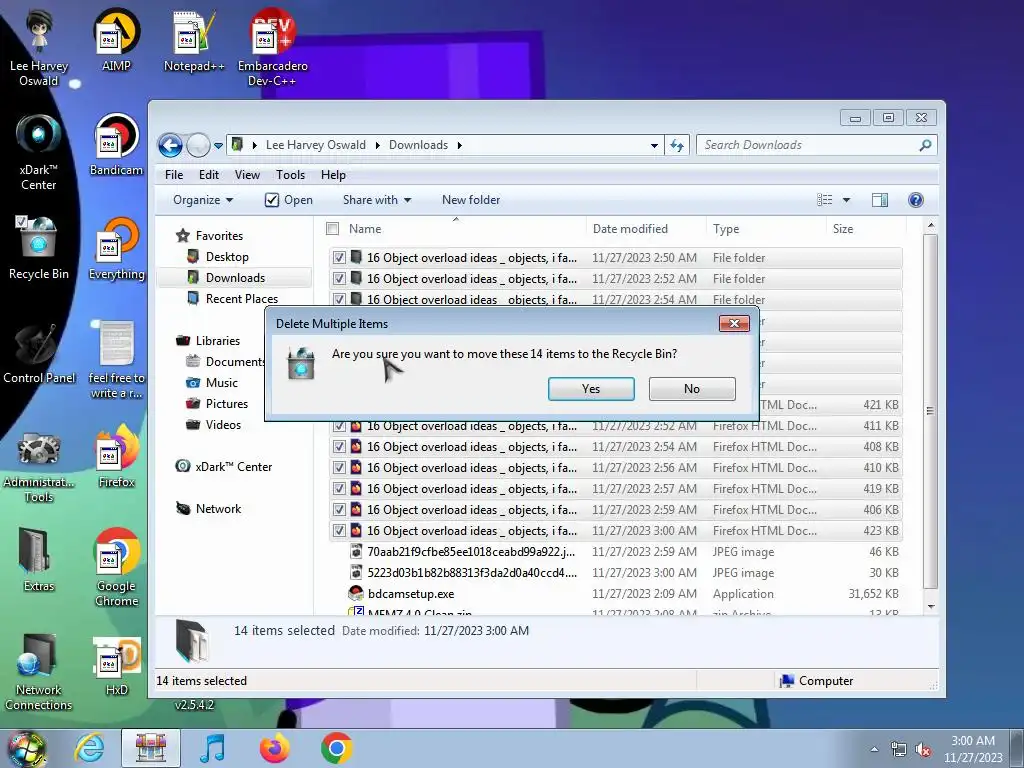Open the Help menu

pyautogui.click(x=333, y=175)
